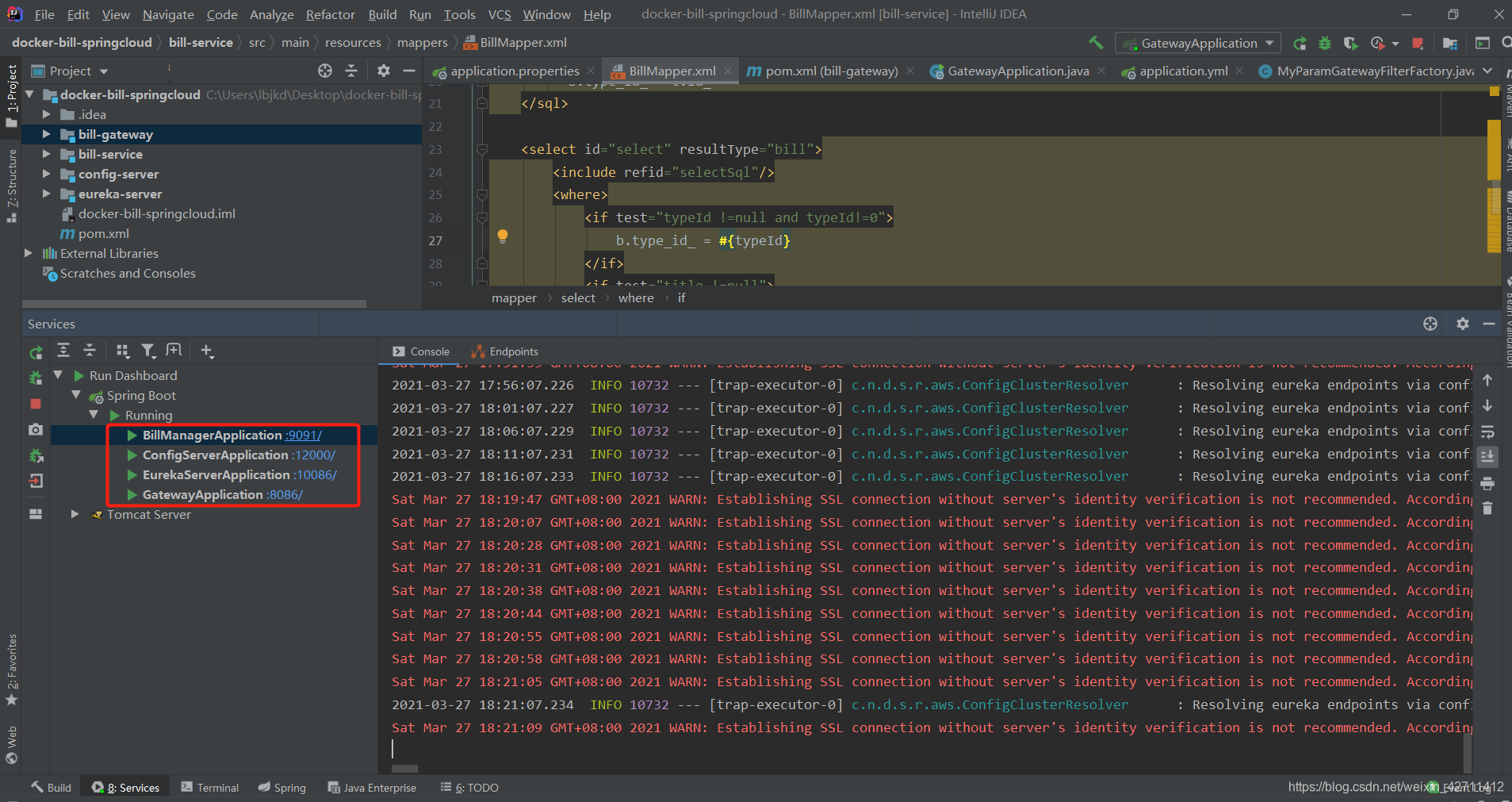Close the BillMapper.xml tab
Viewport: 1512px width, 802px height.
(727, 71)
